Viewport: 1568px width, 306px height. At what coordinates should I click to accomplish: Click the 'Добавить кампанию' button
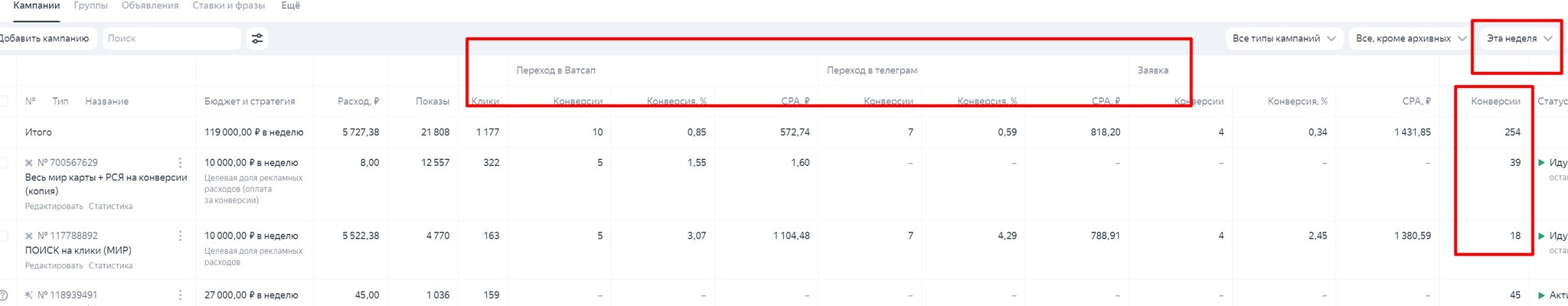pyautogui.click(x=44, y=38)
